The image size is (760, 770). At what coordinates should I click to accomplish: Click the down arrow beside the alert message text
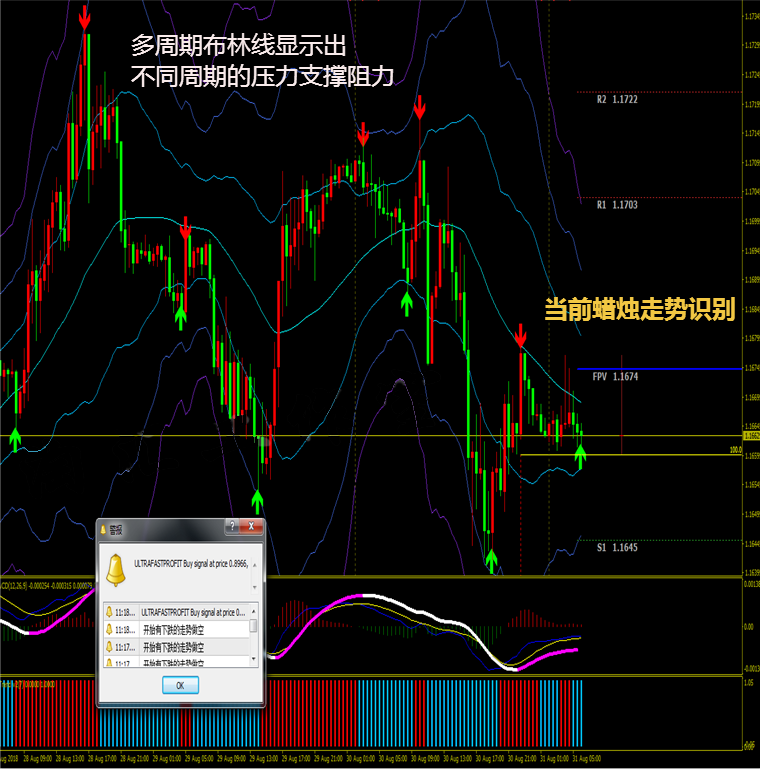click(x=254, y=587)
